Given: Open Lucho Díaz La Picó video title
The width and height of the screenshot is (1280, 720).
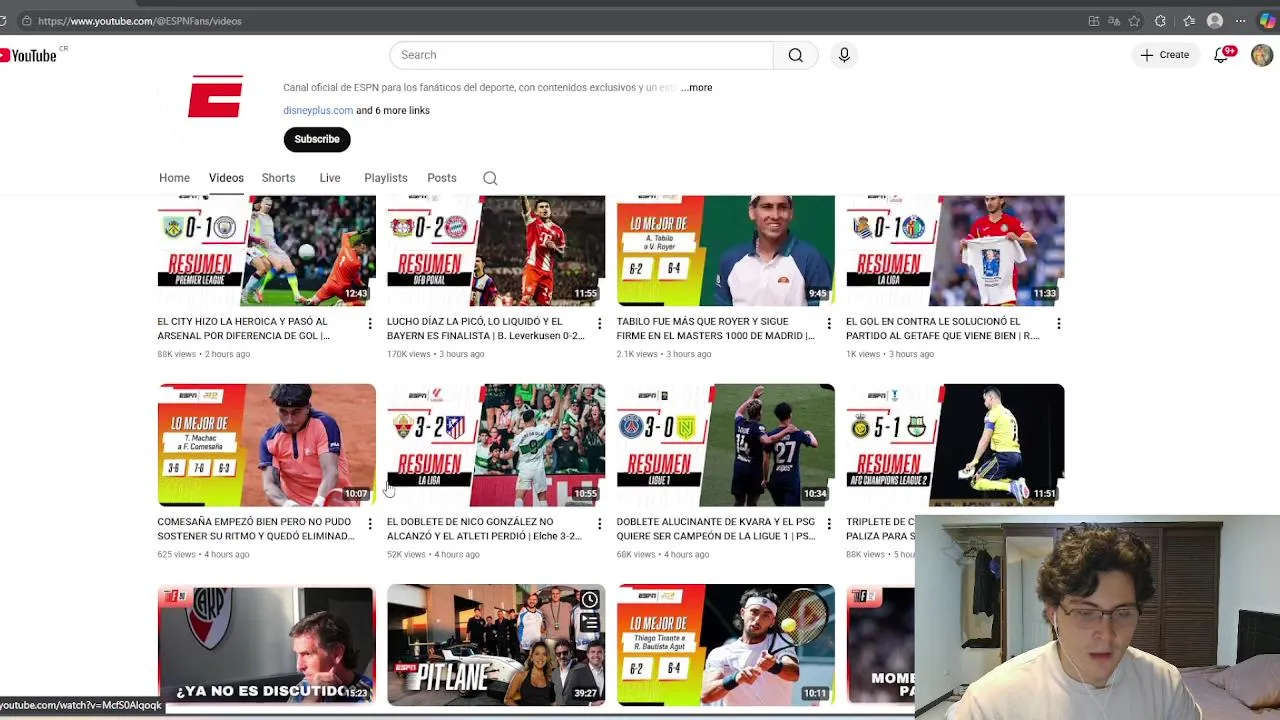Looking at the screenshot, I should (485, 329).
